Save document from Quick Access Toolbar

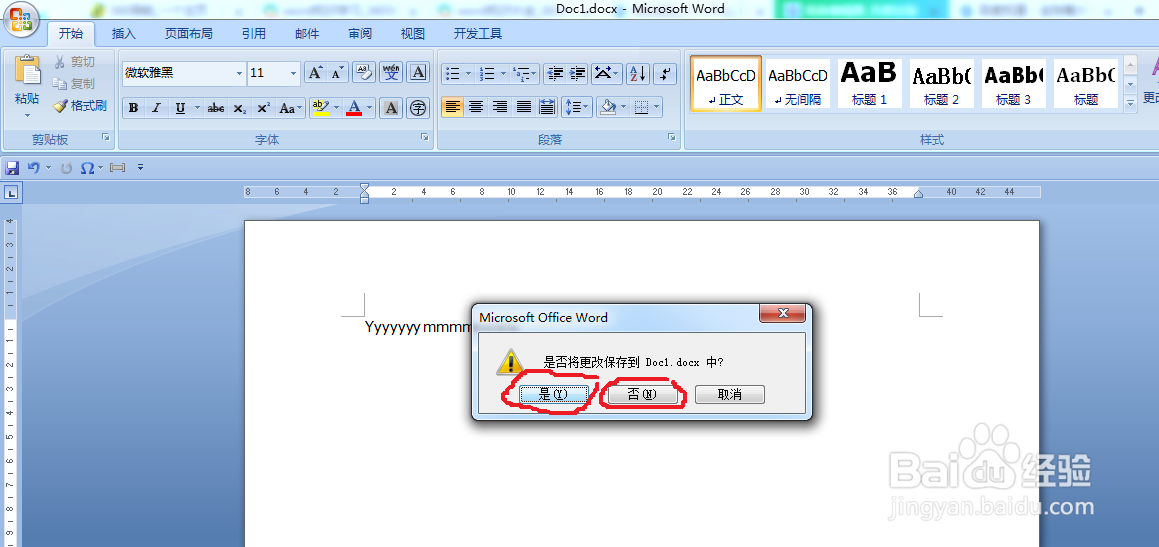point(12,168)
